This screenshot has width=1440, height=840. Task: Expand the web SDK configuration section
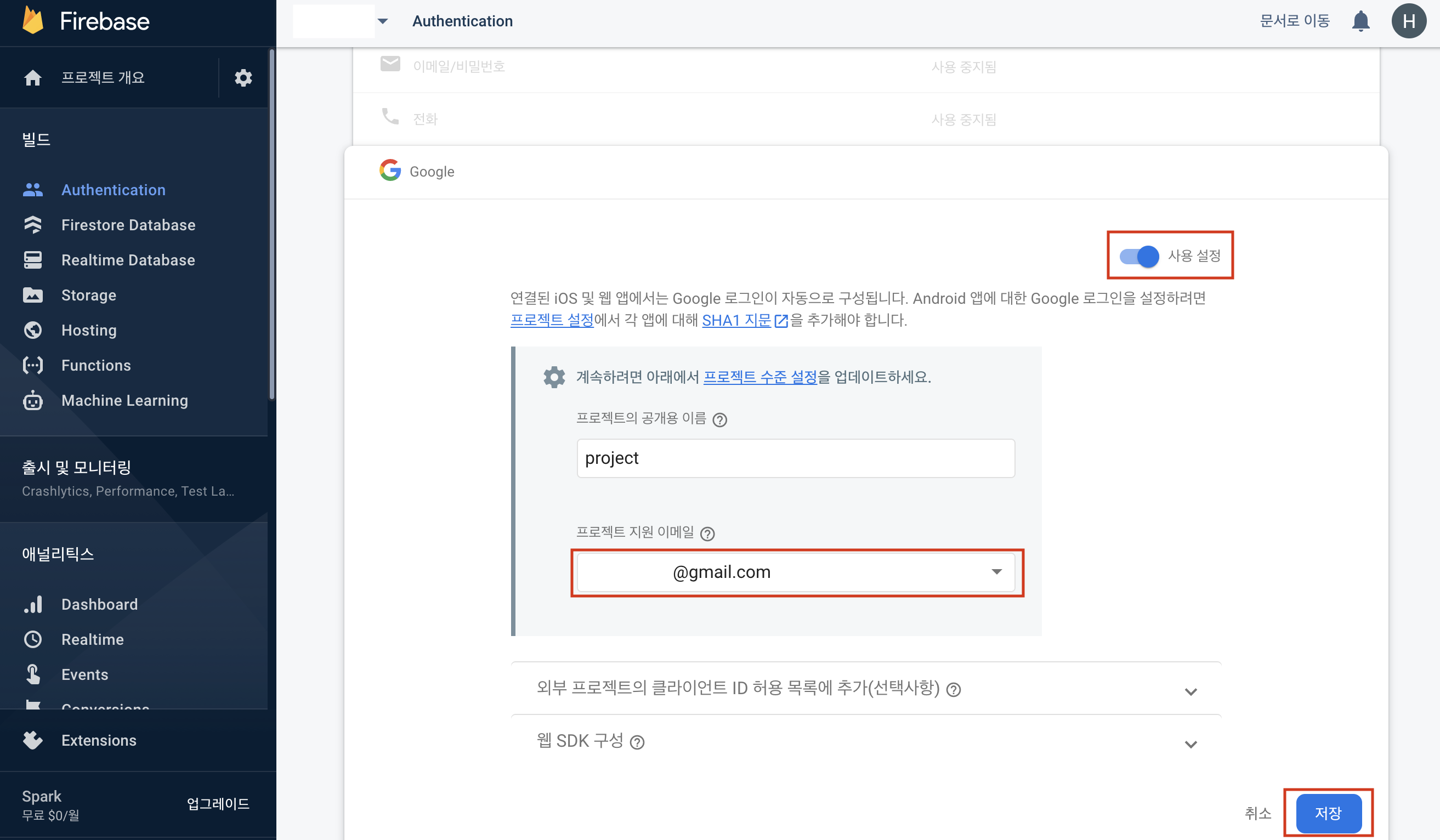(1190, 743)
